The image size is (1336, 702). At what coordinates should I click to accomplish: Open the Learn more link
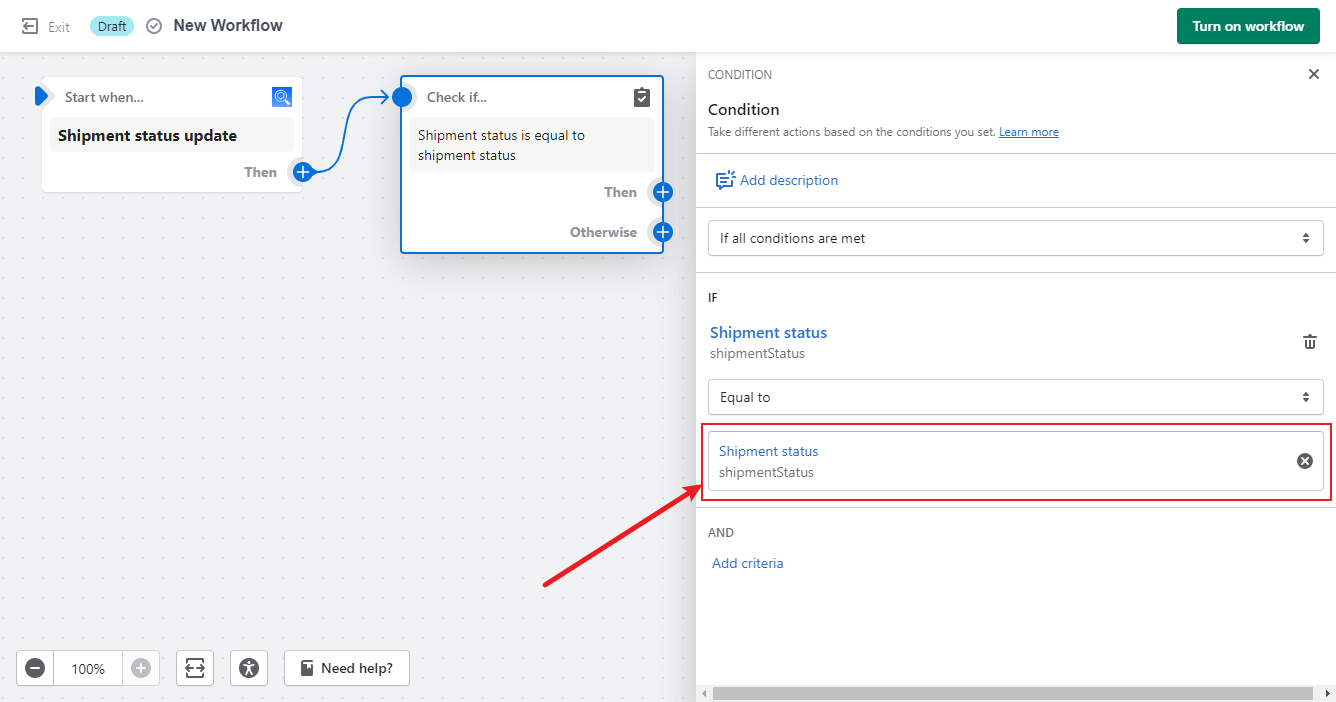[x=1029, y=132]
